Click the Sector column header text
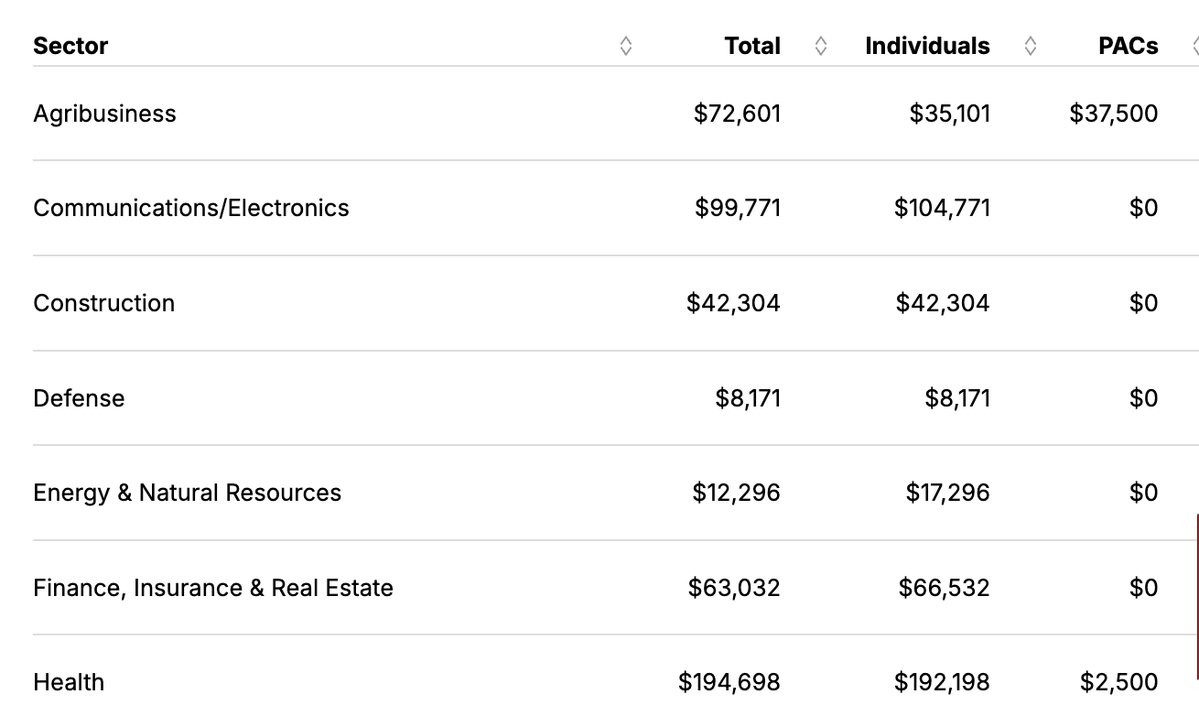 (x=70, y=46)
